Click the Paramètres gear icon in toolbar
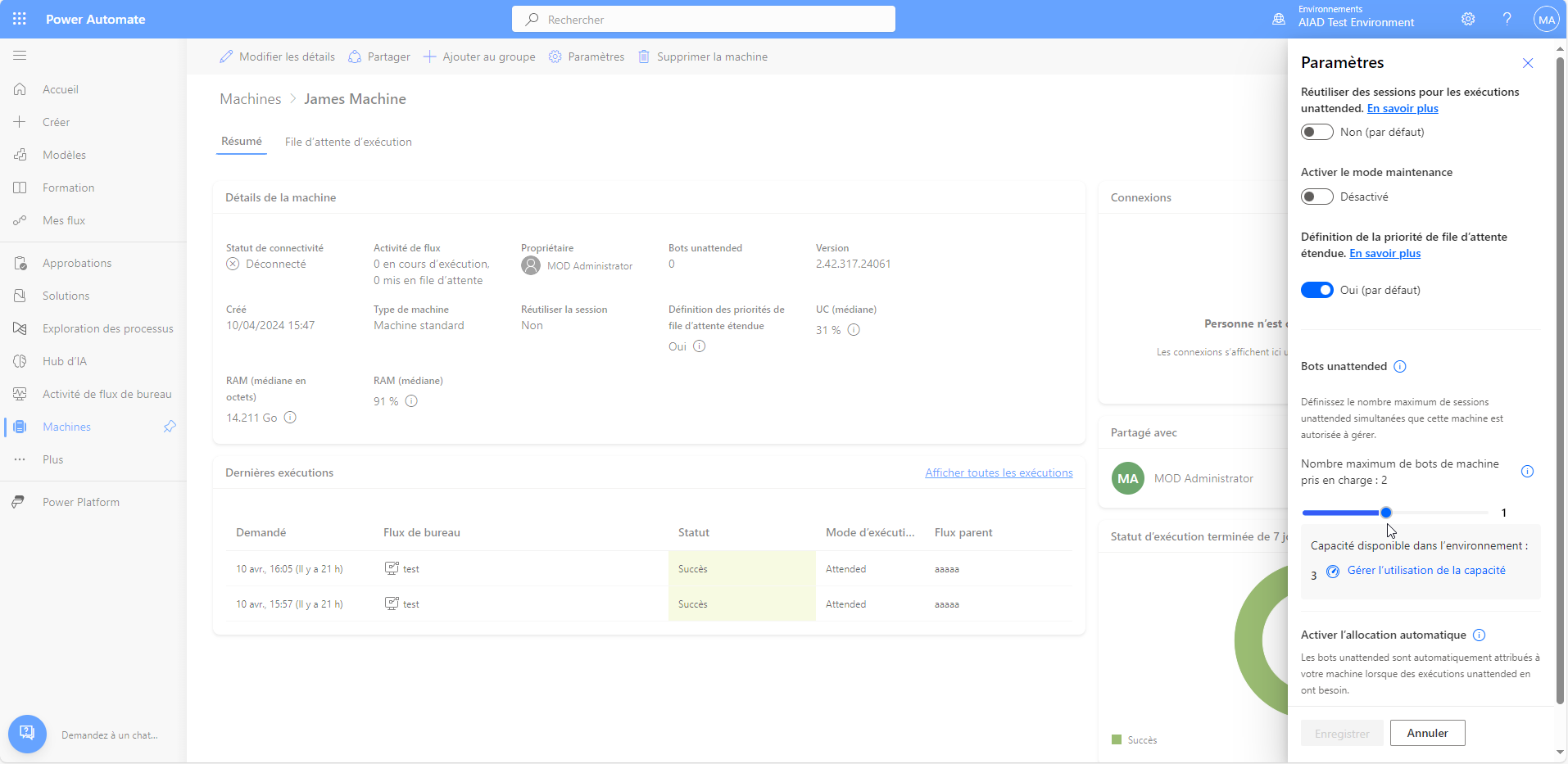The width and height of the screenshot is (1568, 764). tap(555, 57)
